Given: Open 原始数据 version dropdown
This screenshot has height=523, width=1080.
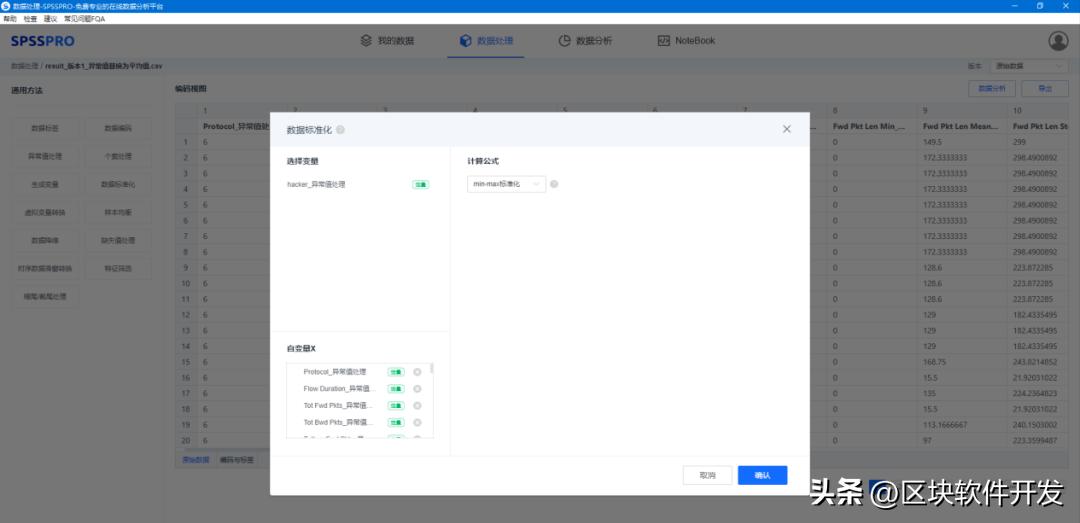Looking at the screenshot, I should click(1029, 66).
